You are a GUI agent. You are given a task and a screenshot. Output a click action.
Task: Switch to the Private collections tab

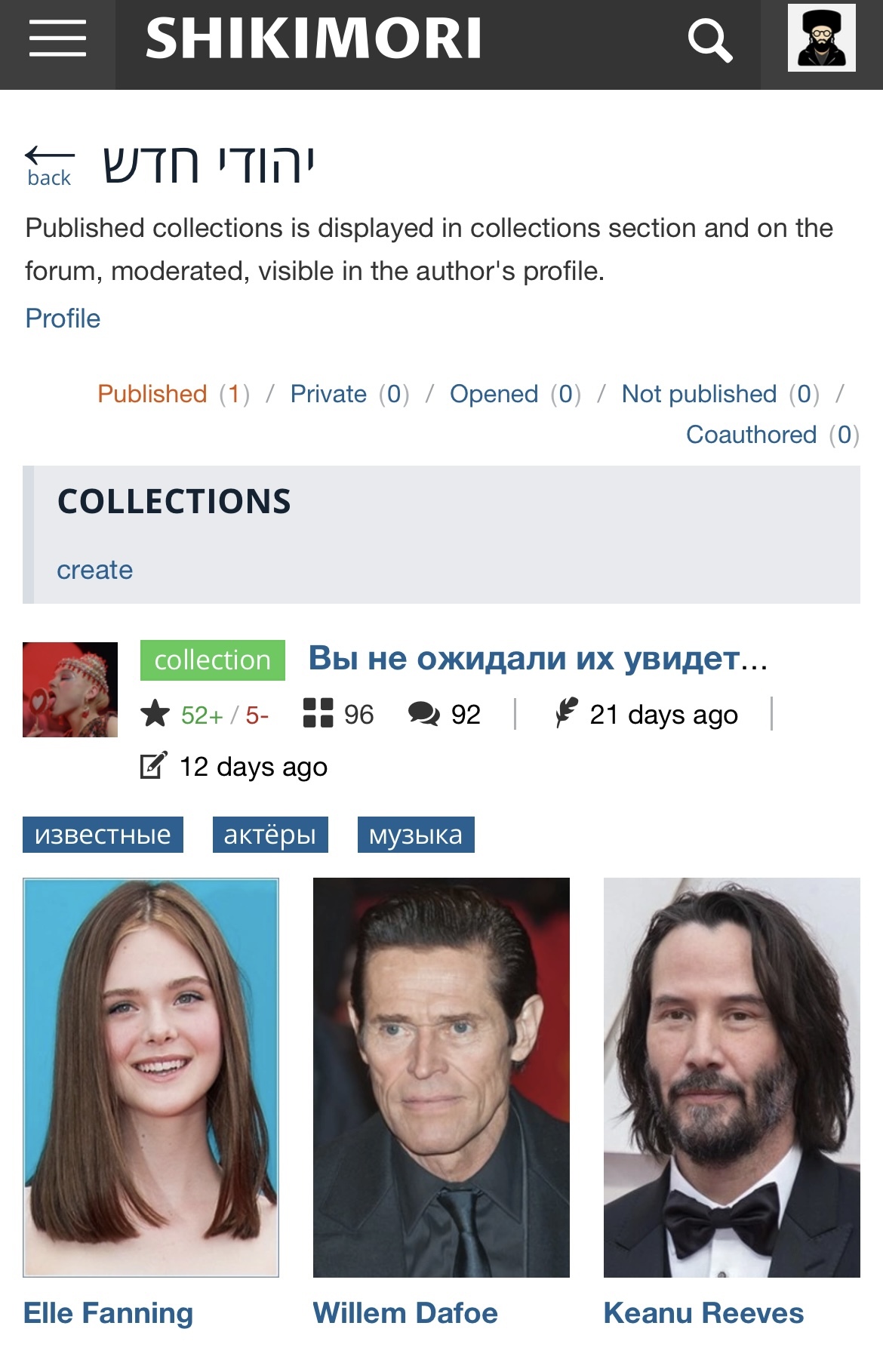click(x=328, y=394)
